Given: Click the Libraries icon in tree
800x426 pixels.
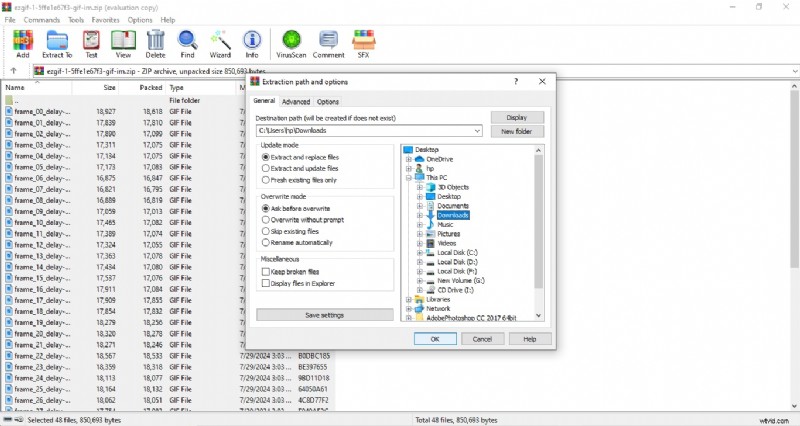Looking at the screenshot, I should [x=419, y=299].
